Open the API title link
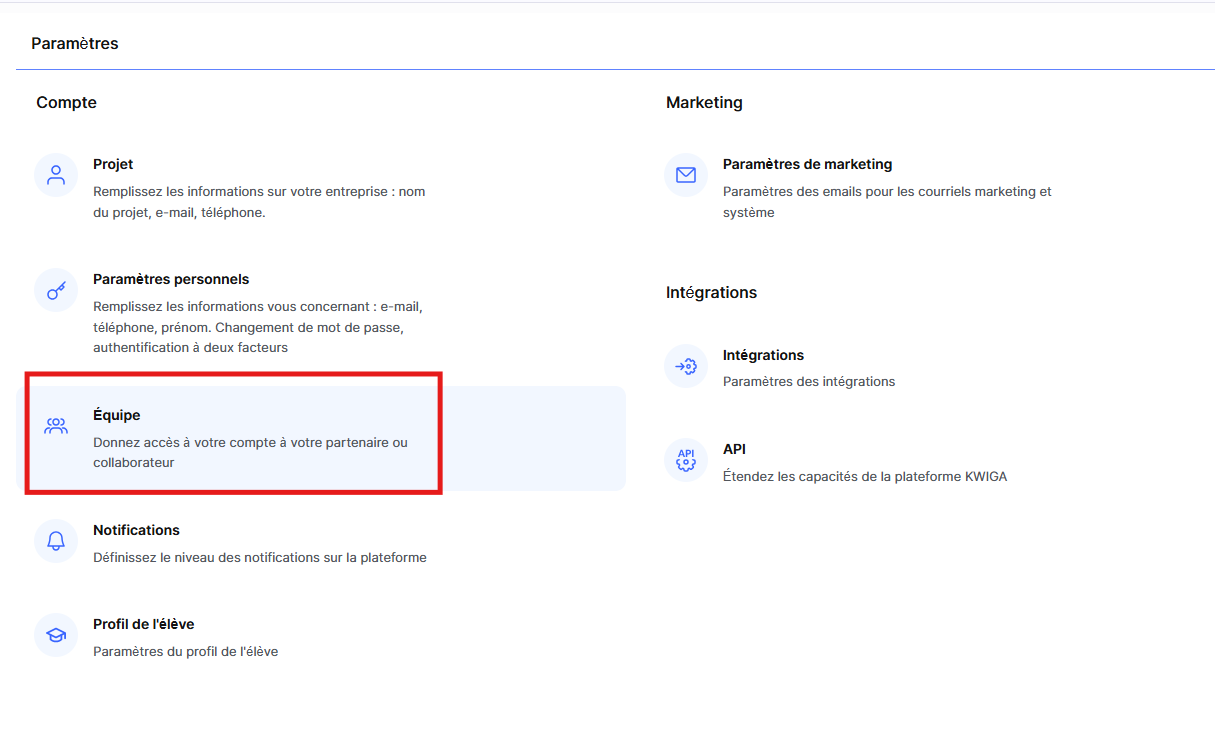1215x747 pixels. pos(734,449)
